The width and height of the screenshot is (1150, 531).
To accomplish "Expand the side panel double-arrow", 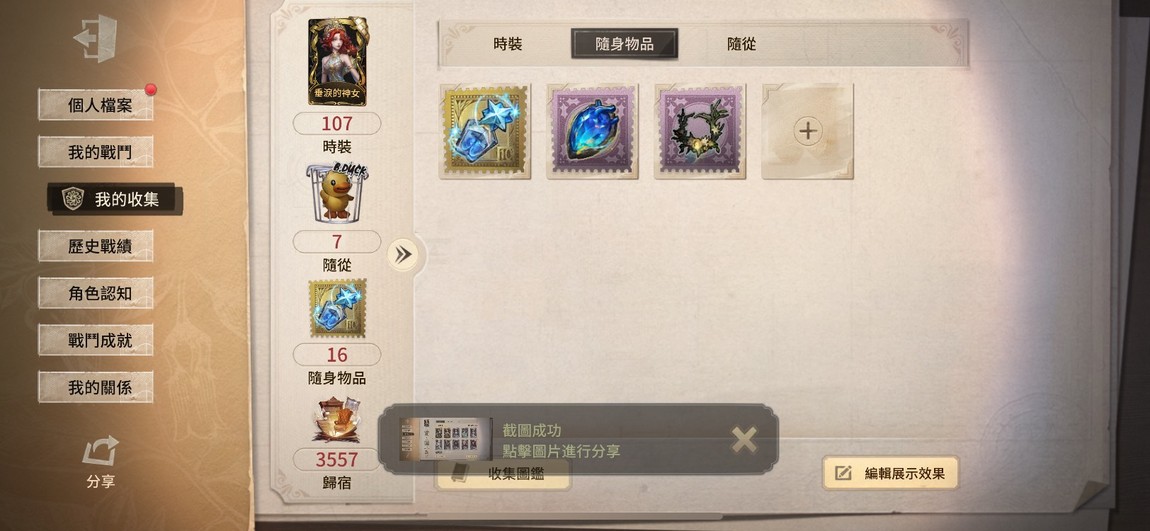I will coord(403,254).
